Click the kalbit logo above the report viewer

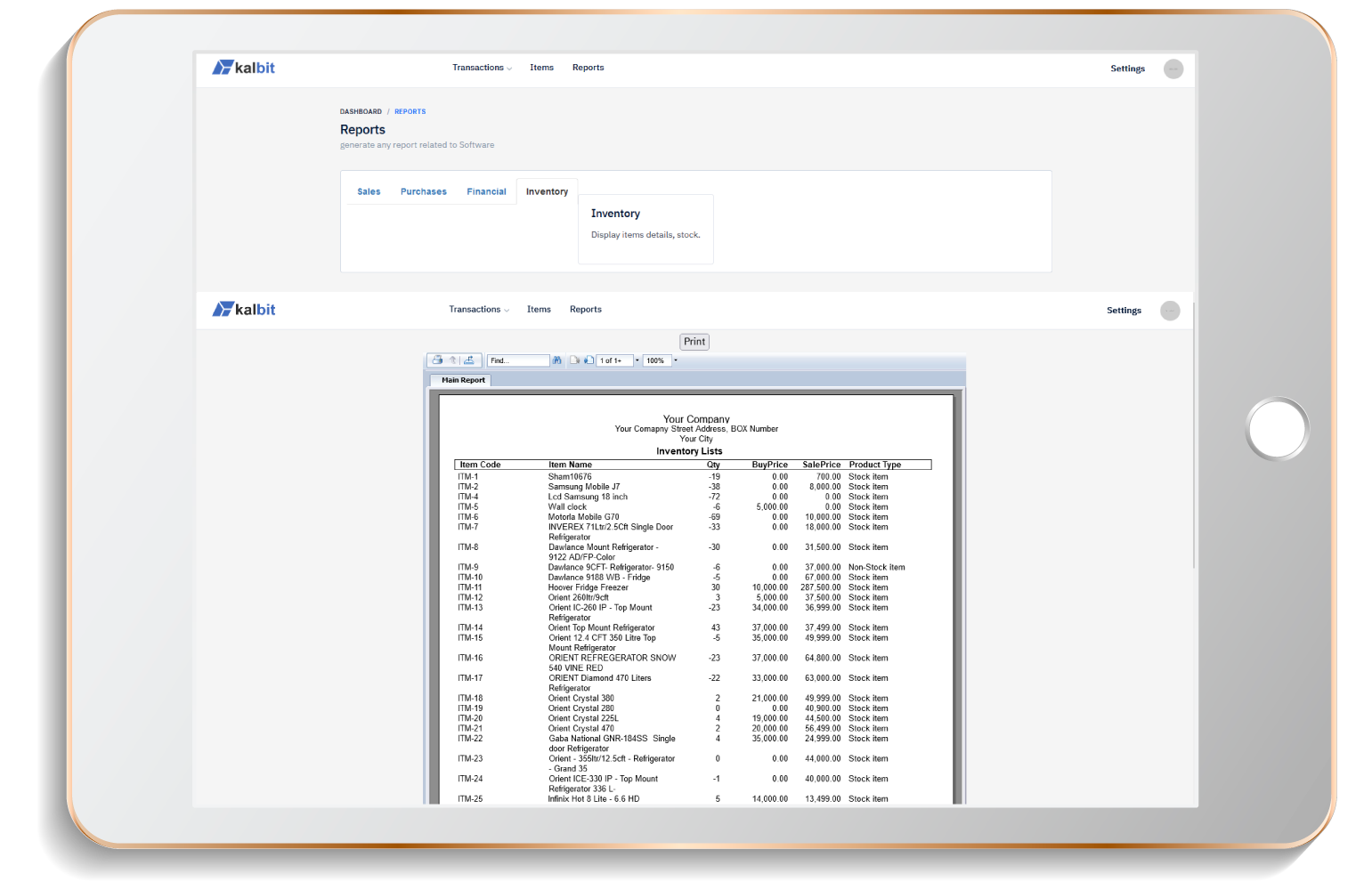[x=243, y=310]
